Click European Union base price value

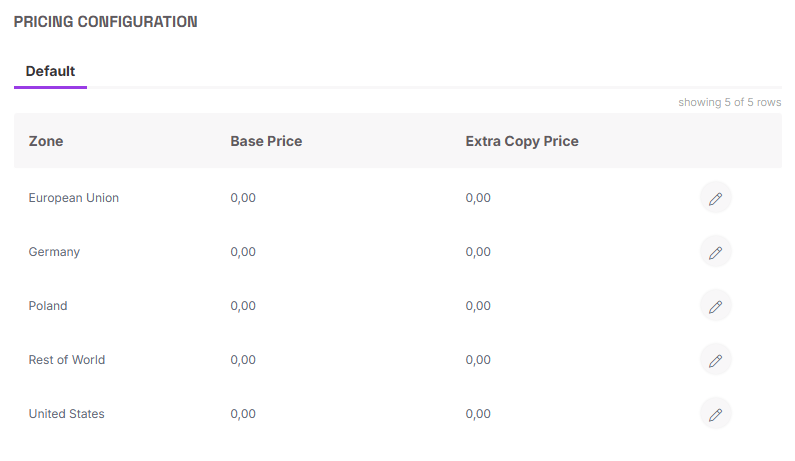coord(243,198)
